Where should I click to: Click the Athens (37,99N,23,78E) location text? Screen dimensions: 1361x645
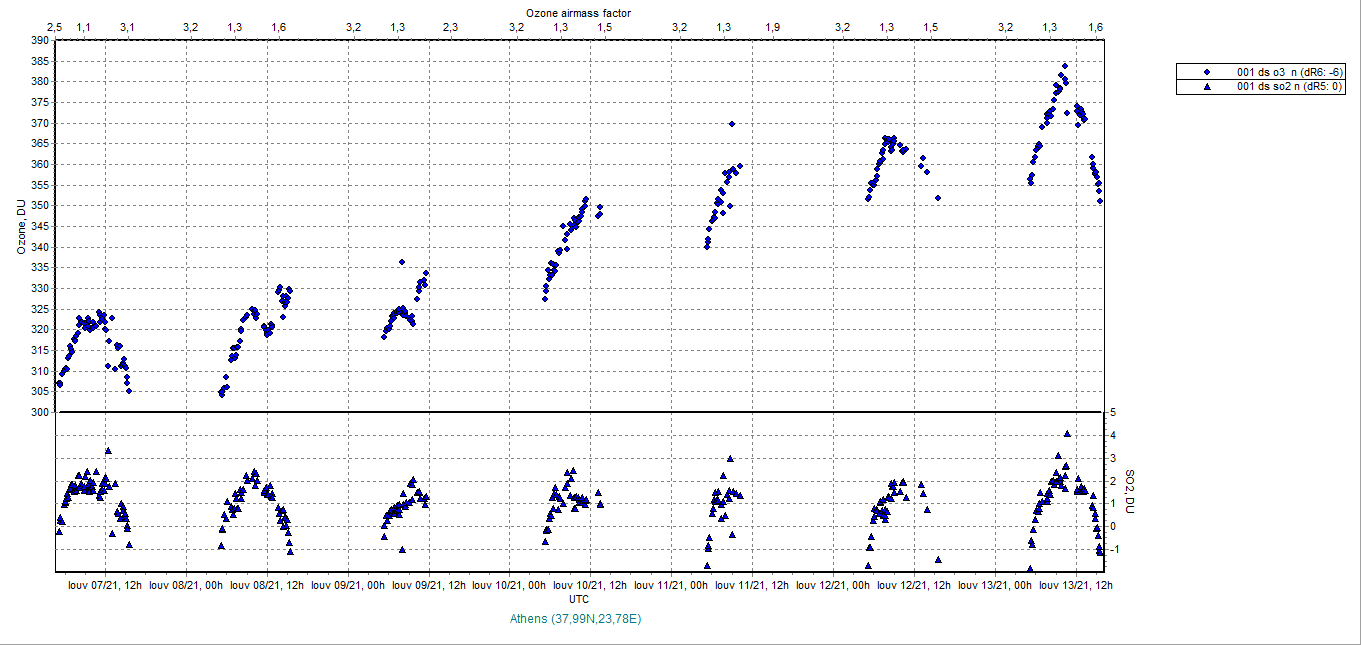pyautogui.click(x=575, y=619)
